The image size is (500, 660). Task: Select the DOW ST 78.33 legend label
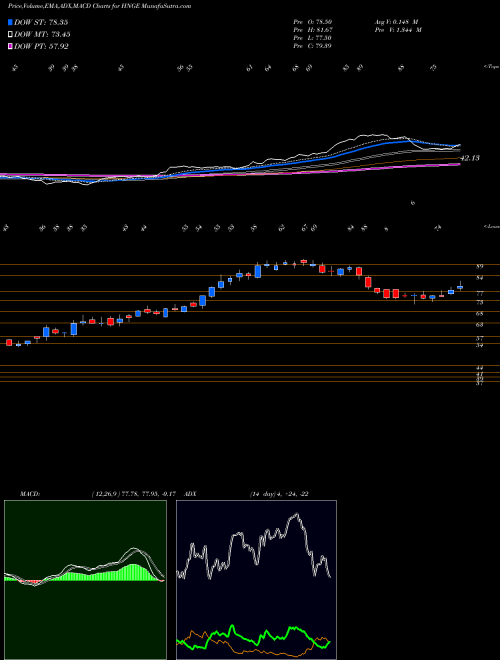41,22
